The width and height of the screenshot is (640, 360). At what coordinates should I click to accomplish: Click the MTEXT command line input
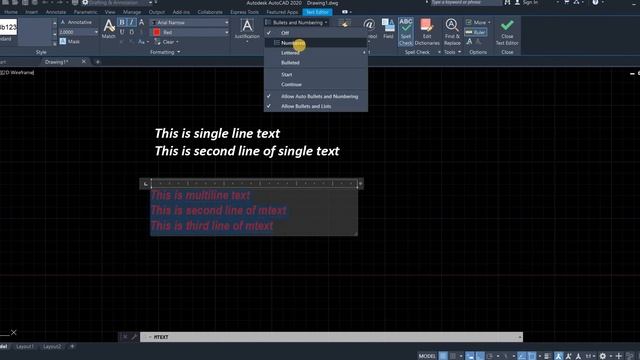coord(331,337)
